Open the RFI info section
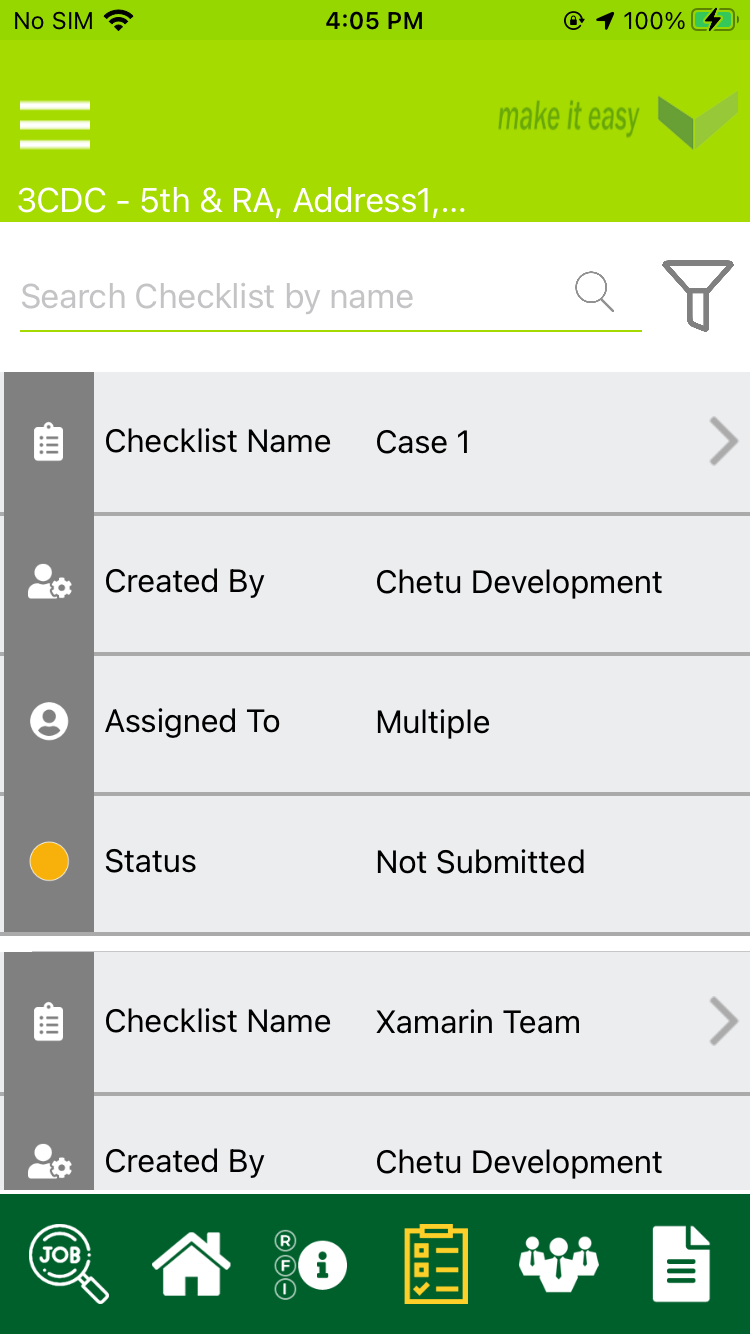The width and height of the screenshot is (750, 1334). click(x=311, y=1264)
